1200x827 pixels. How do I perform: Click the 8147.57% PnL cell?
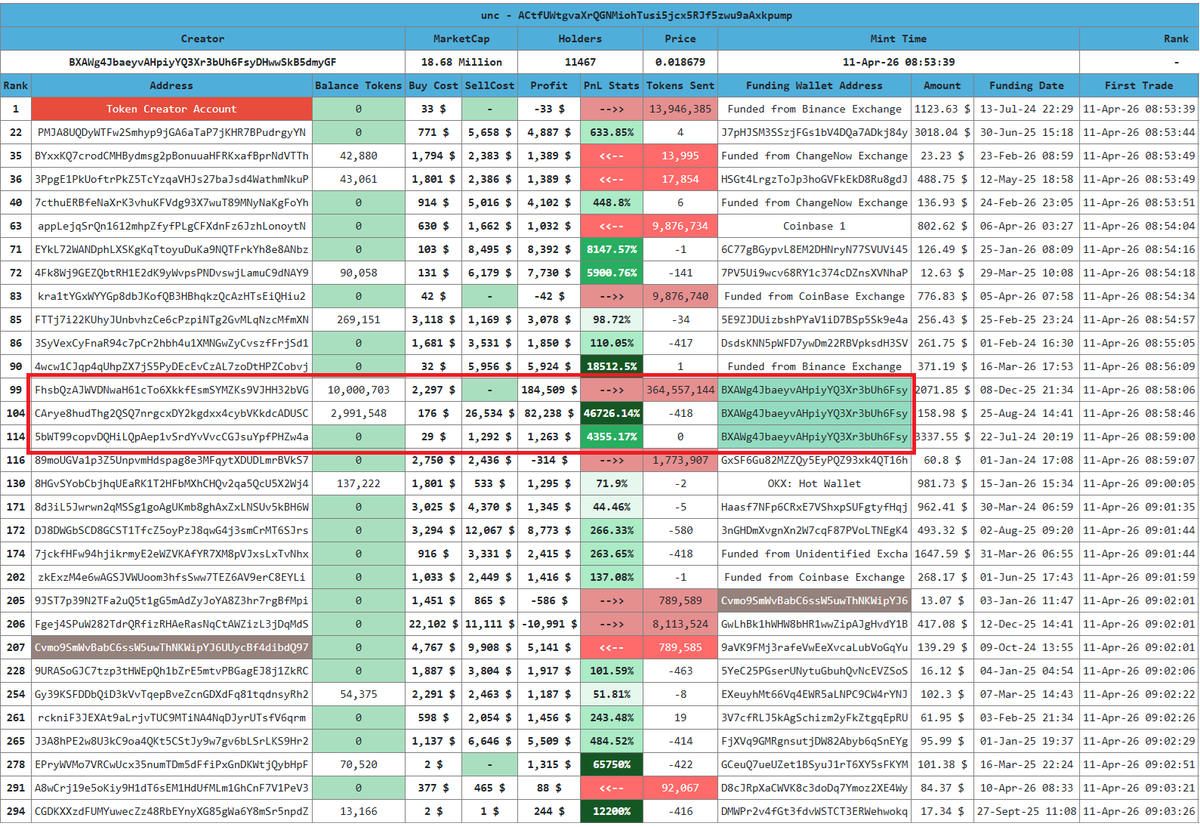click(x=612, y=250)
